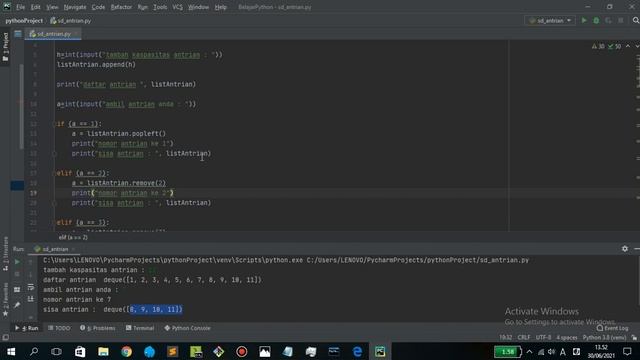Go to next highlighted error arrow

pos(637,46)
